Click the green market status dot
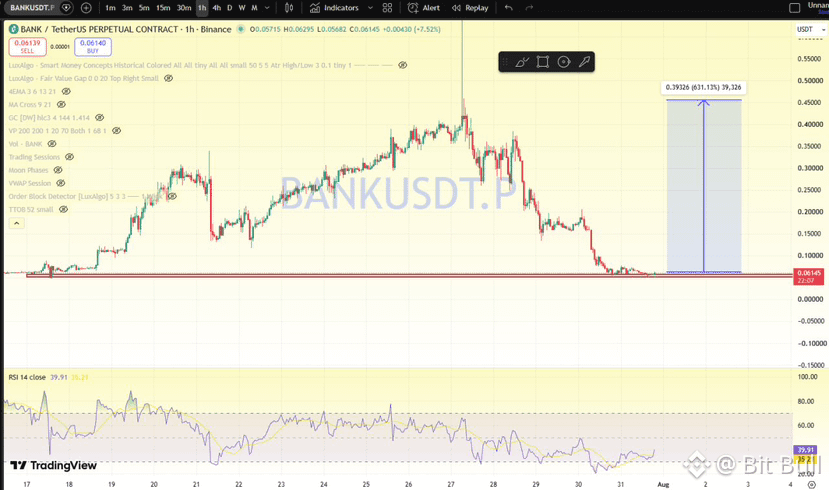This screenshot has height=490, width=829. [x=241, y=29]
